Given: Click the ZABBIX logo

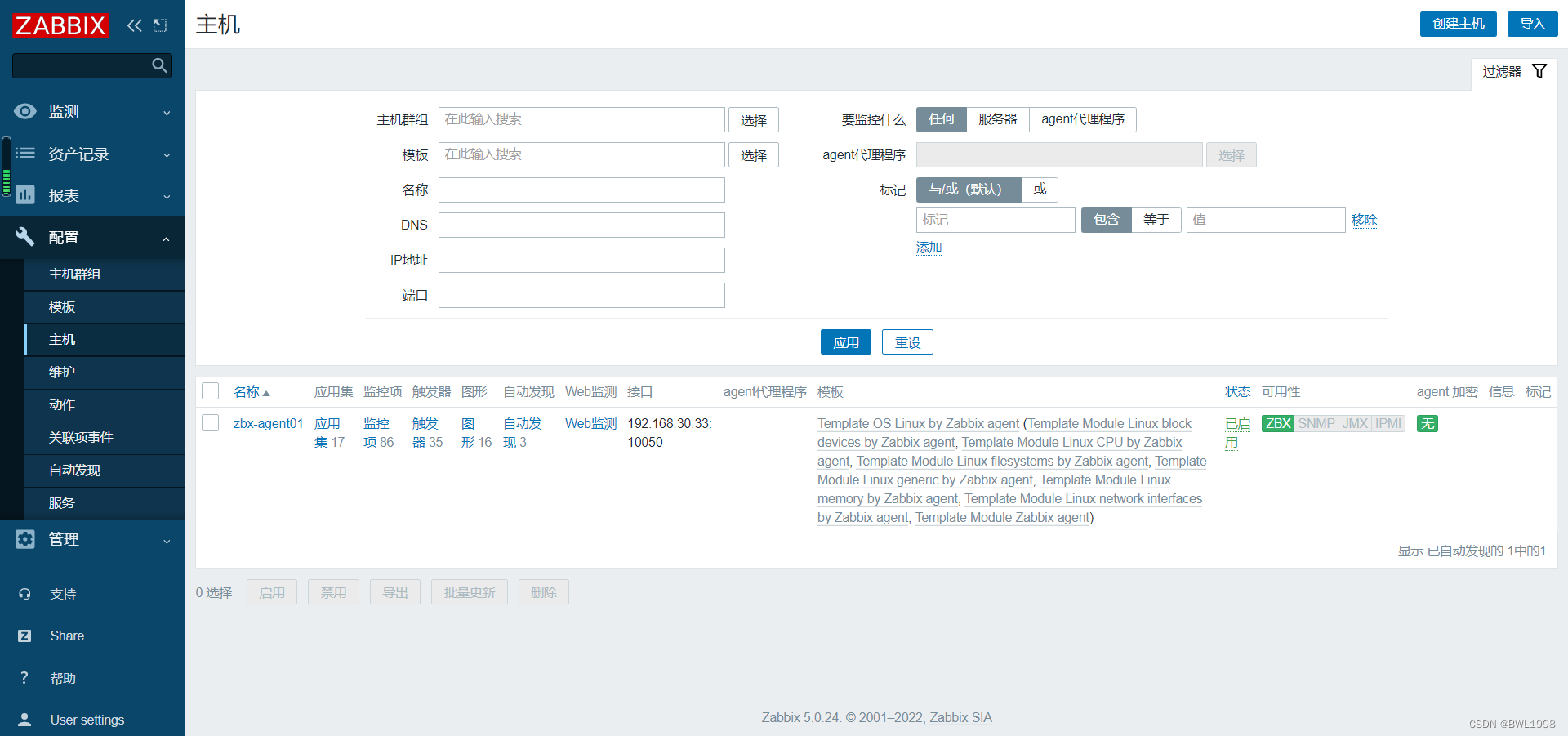Looking at the screenshot, I should (x=60, y=25).
